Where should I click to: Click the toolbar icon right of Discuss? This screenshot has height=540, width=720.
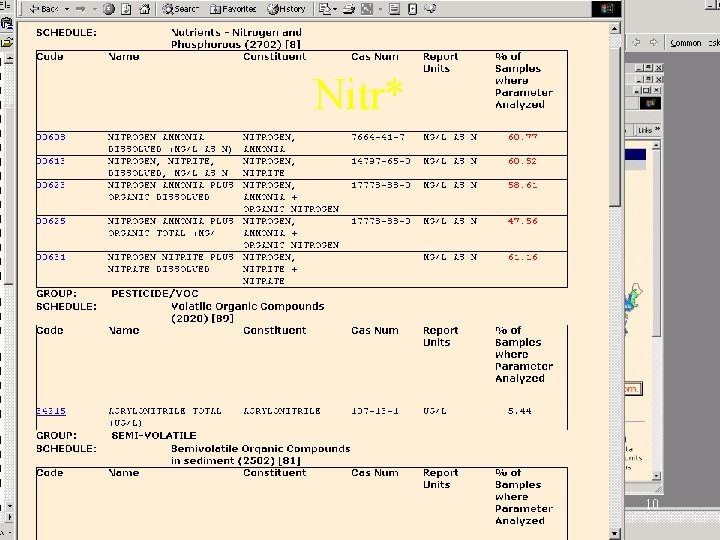412,9
